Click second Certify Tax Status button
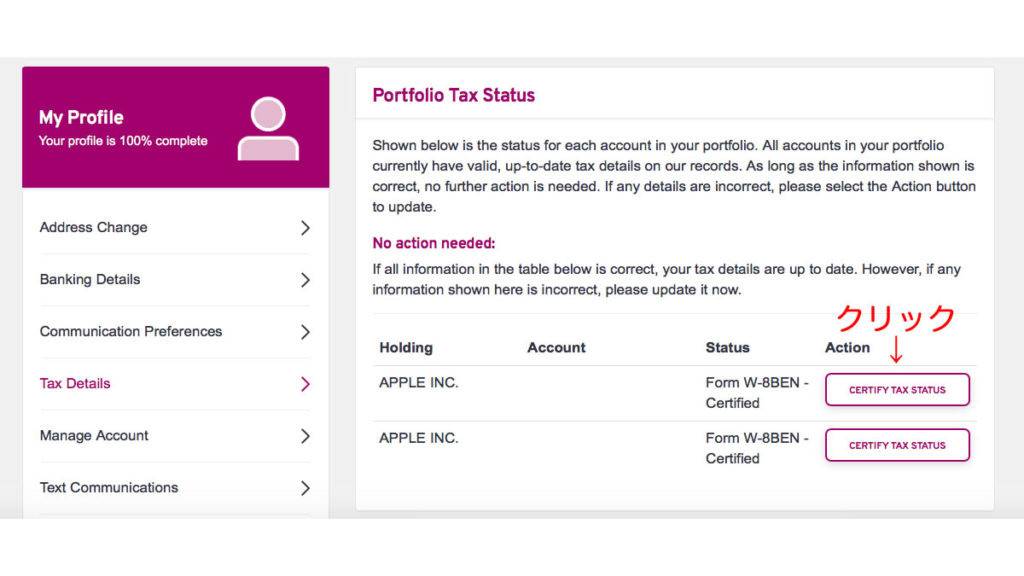Screen dimensions: 1024x576 [x=897, y=445]
